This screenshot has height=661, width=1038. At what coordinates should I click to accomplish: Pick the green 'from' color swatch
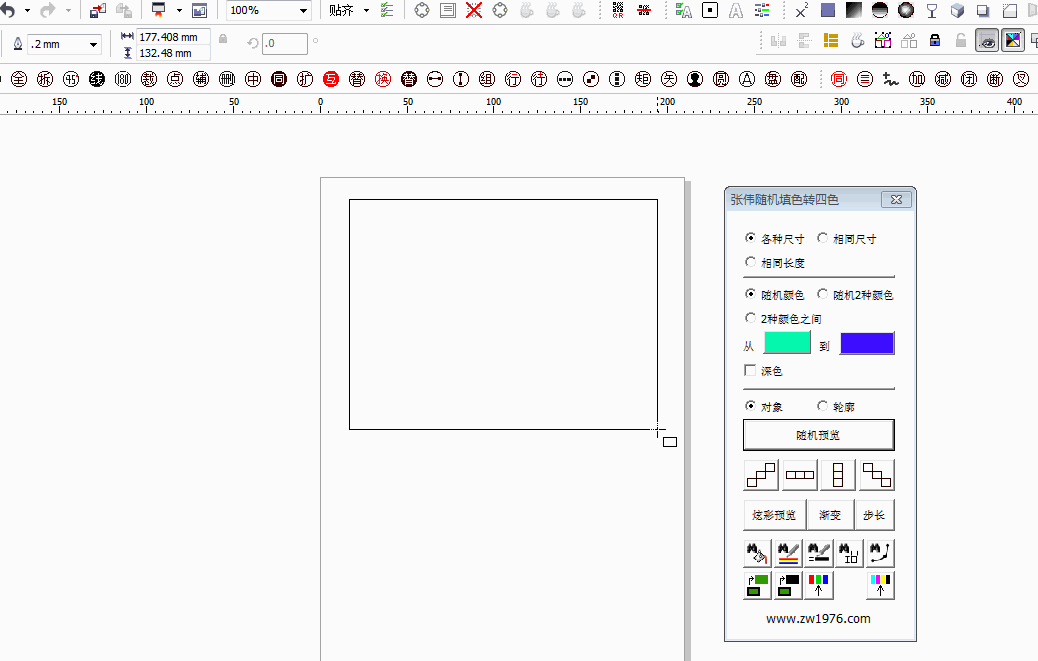pos(787,344)
